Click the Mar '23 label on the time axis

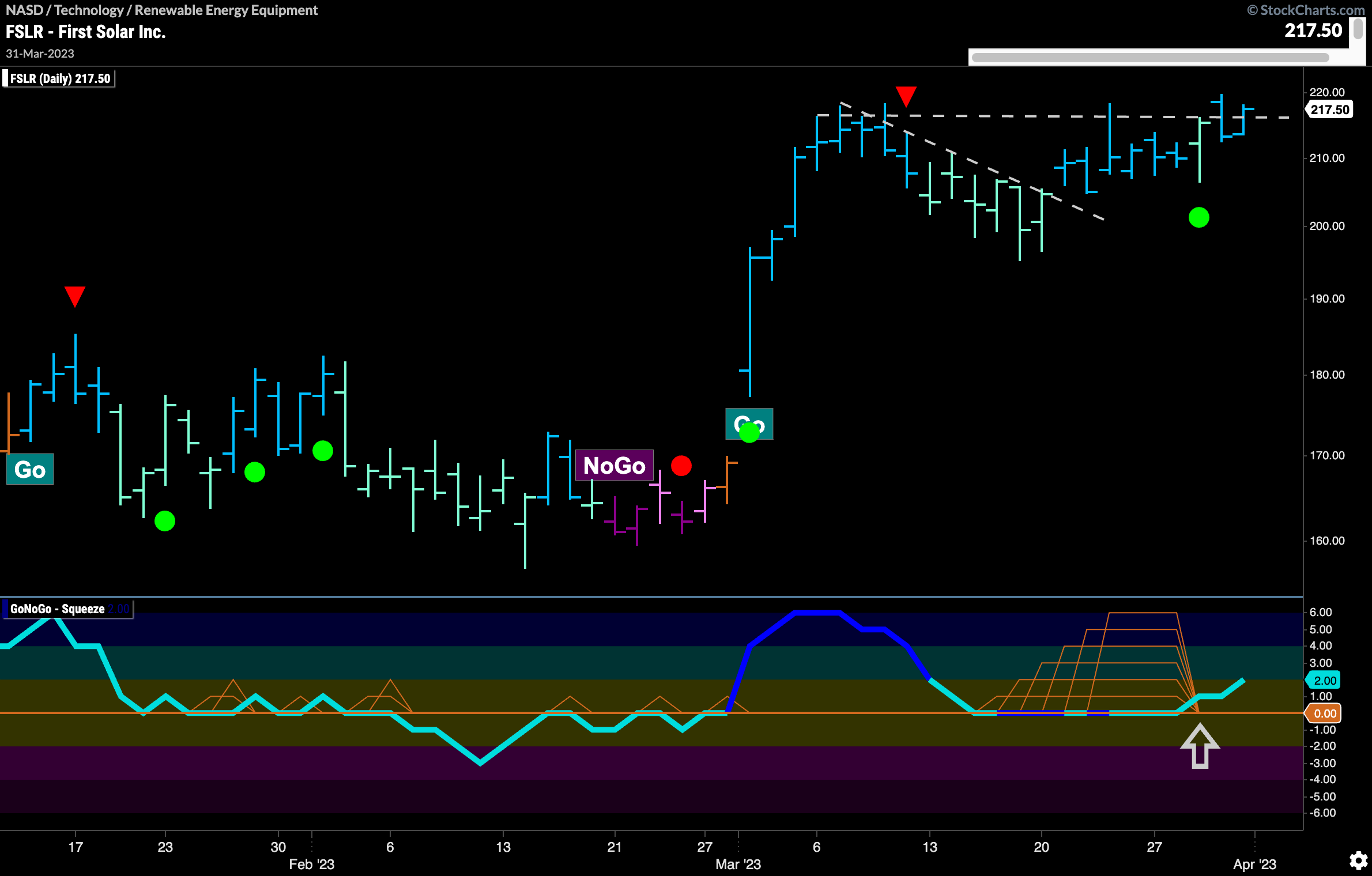tap(738, 864)
